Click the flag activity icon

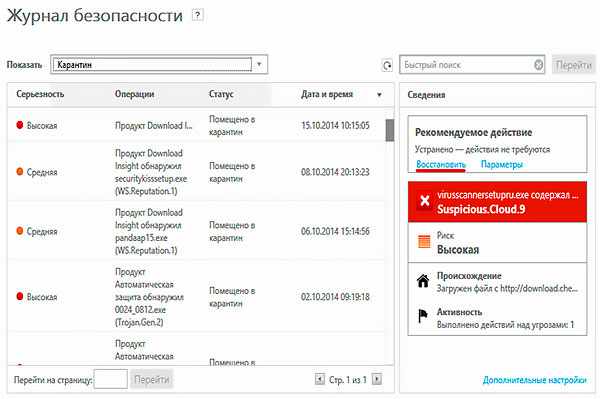click(x=423, y=316)
